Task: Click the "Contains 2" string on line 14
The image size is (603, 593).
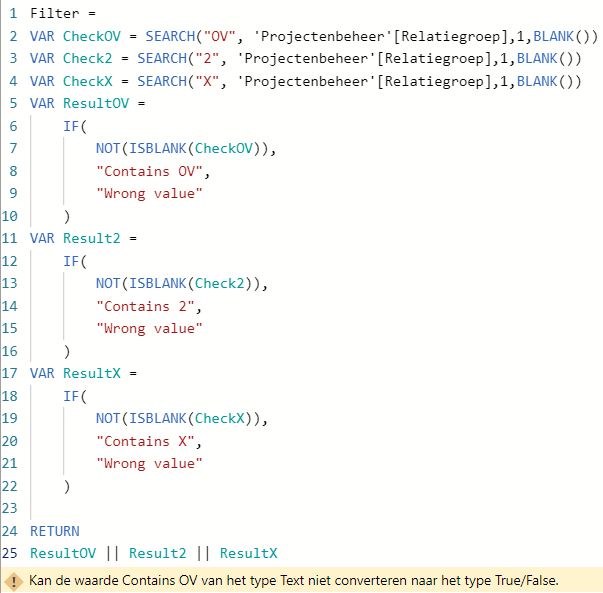Action: pos(145,306)
